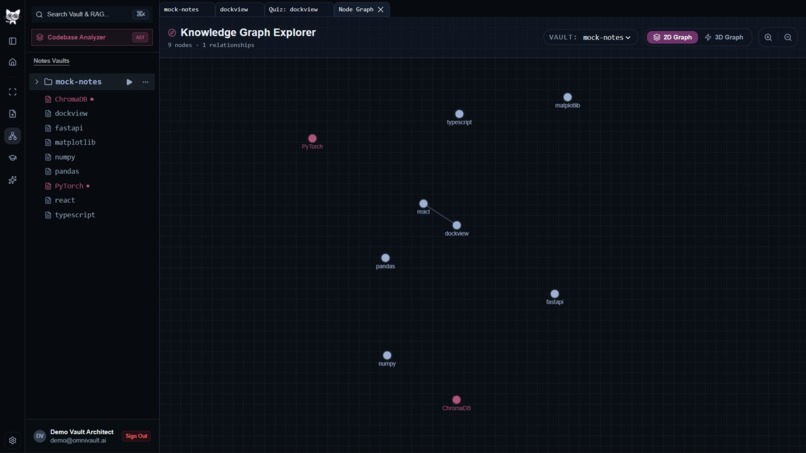Screen dimensions: 806x453
Task: Switch to 2D Graph view
Action: (672, 38)
